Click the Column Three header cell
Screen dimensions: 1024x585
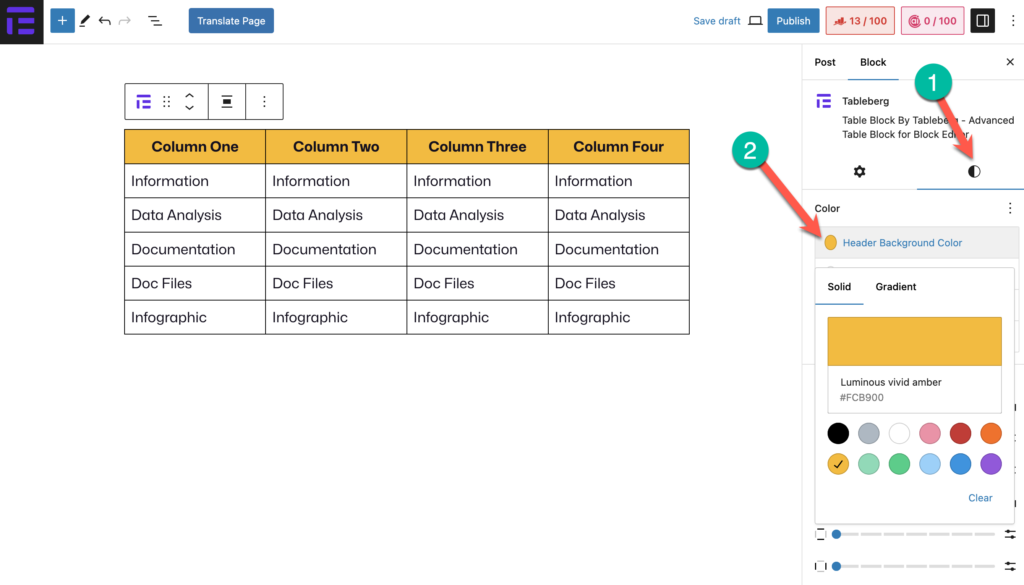[477, 147]
